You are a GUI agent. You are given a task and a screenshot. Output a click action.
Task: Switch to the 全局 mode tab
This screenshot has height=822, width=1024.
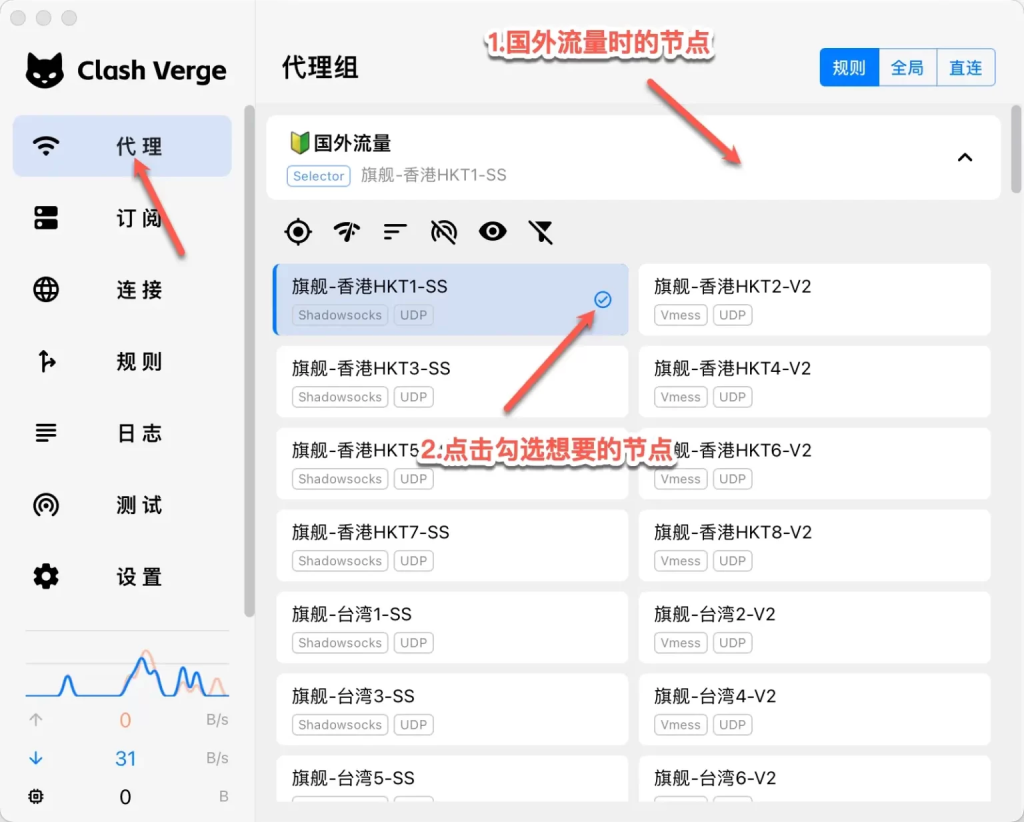tap(906, 67)
